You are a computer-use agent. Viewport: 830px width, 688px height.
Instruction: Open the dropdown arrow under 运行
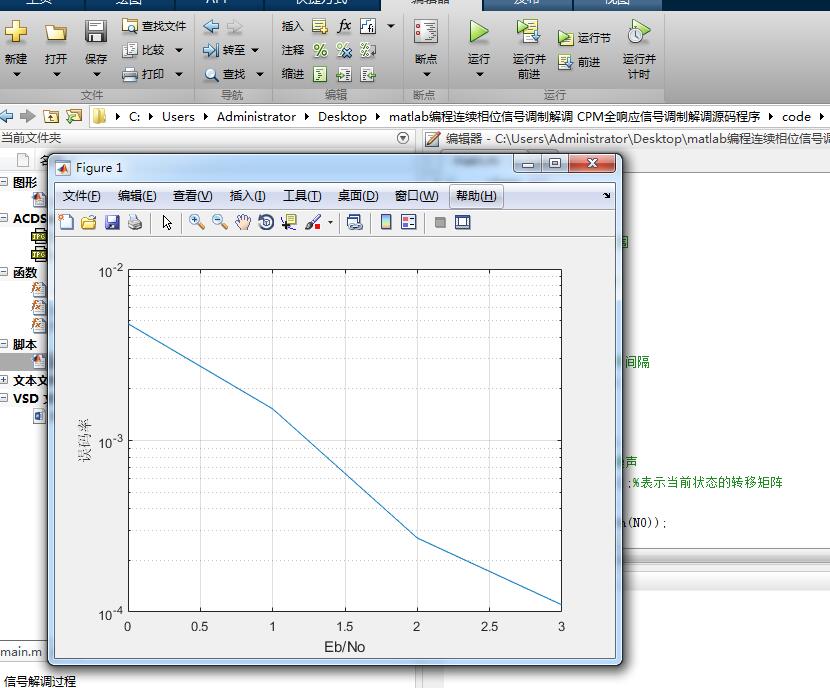pos(479,75)
